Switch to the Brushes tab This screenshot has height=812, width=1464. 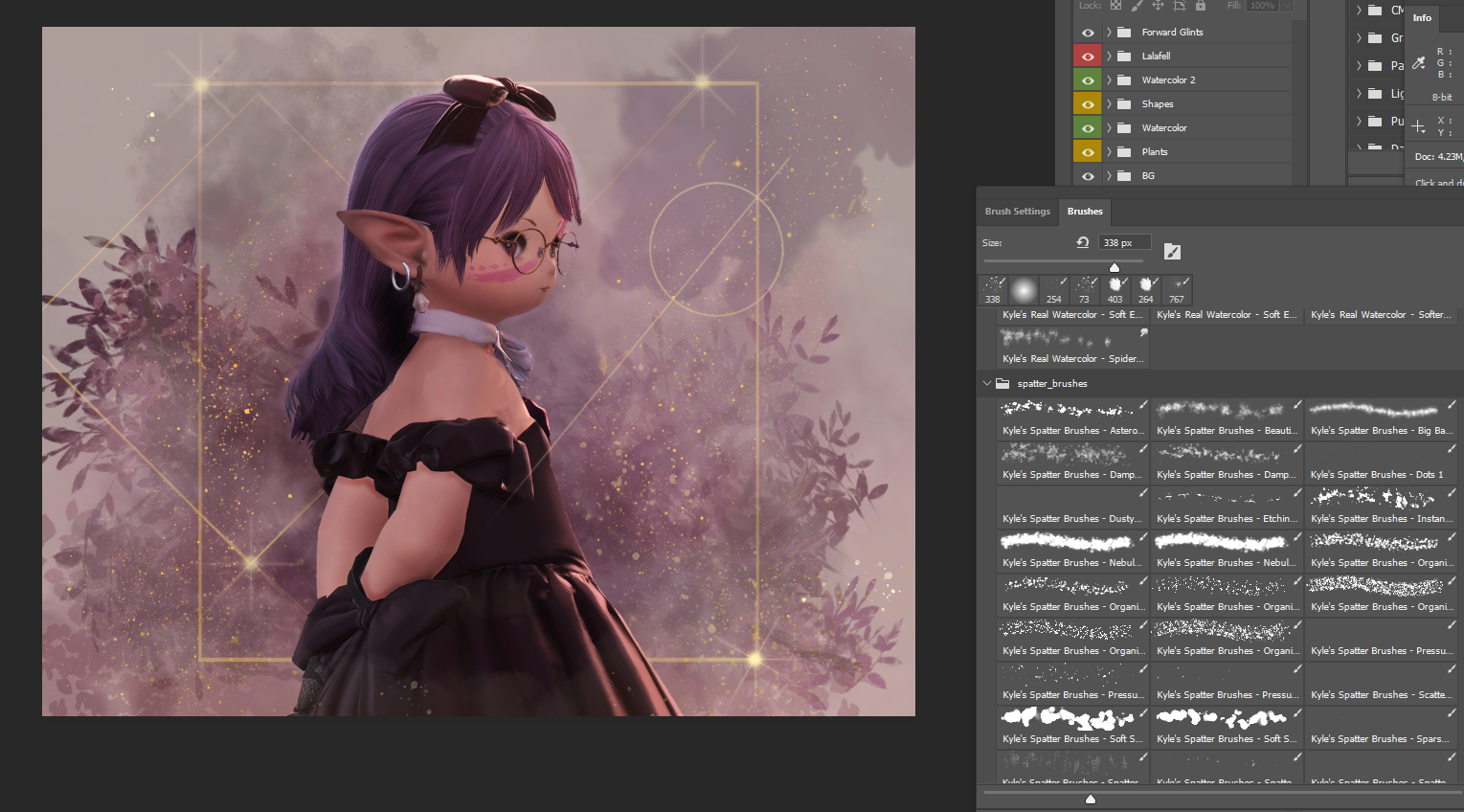point(1085,212)
